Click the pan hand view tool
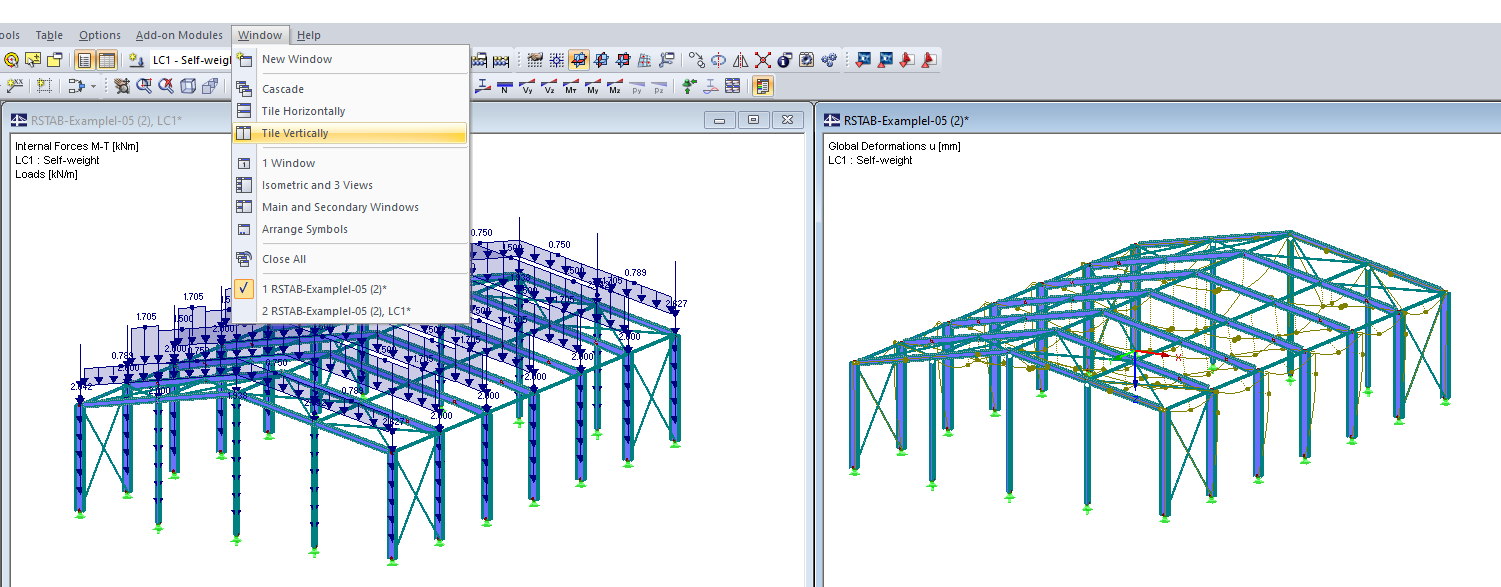The width and height of the screenshot is (1501, 587). (x=122, y=86)
